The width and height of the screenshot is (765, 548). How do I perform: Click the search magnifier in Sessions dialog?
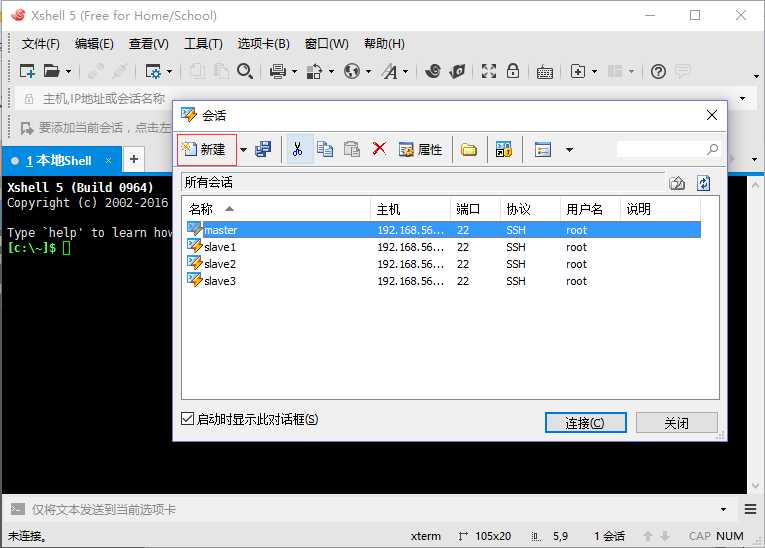click(713, 149)
